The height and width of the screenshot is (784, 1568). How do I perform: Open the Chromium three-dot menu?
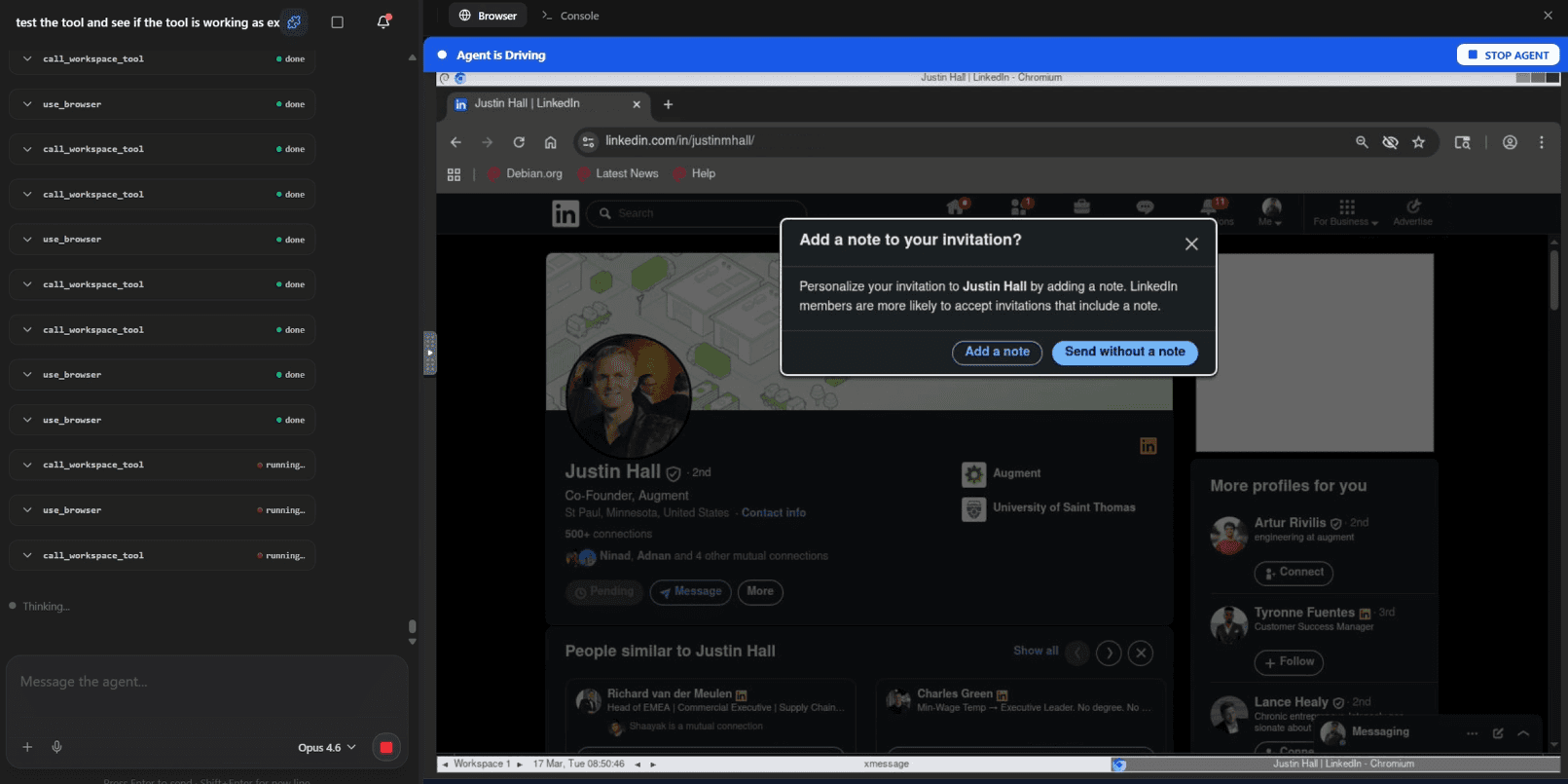tap(1542, 142)
